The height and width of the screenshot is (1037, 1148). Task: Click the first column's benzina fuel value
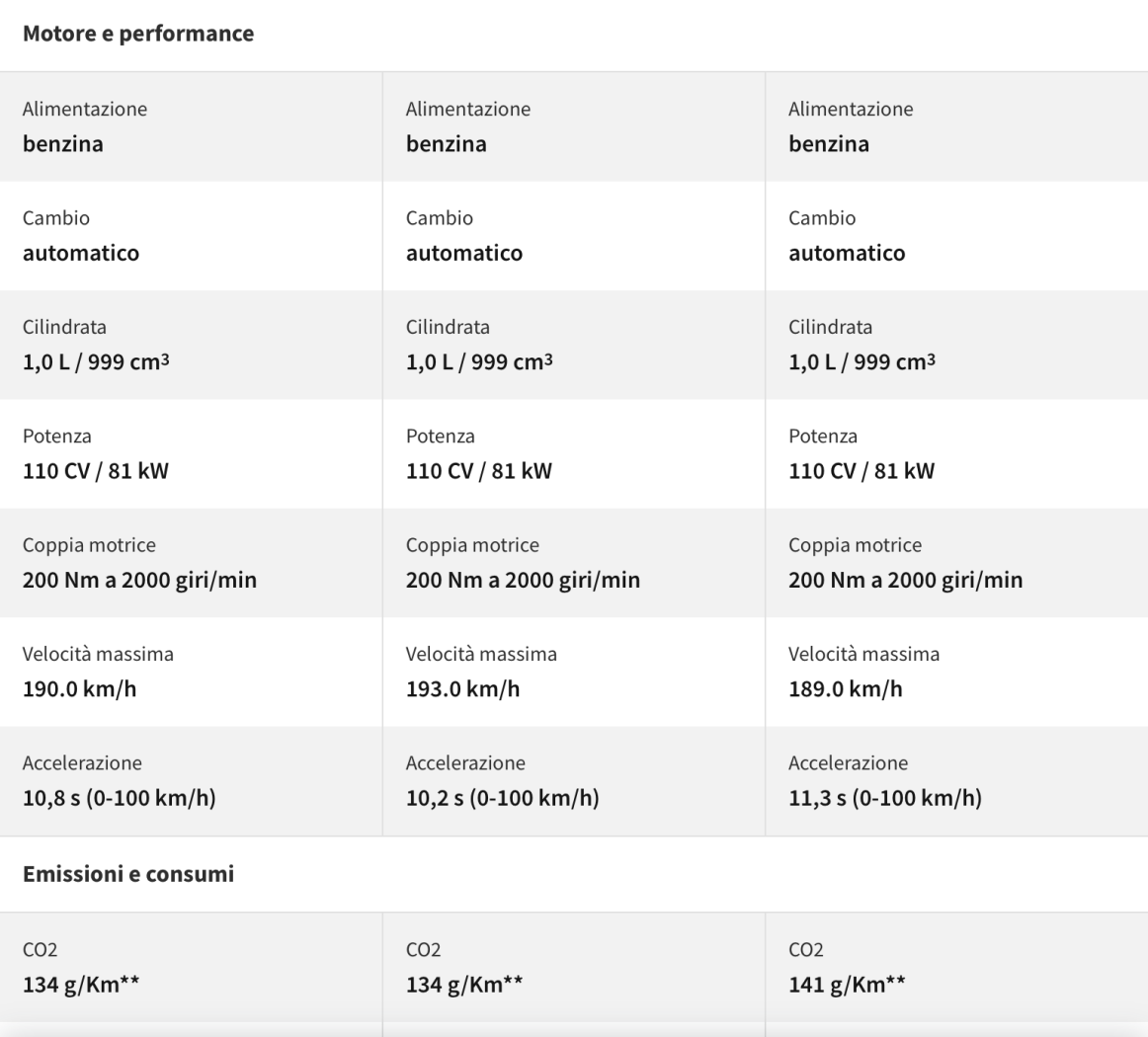(x=63, y=144)
